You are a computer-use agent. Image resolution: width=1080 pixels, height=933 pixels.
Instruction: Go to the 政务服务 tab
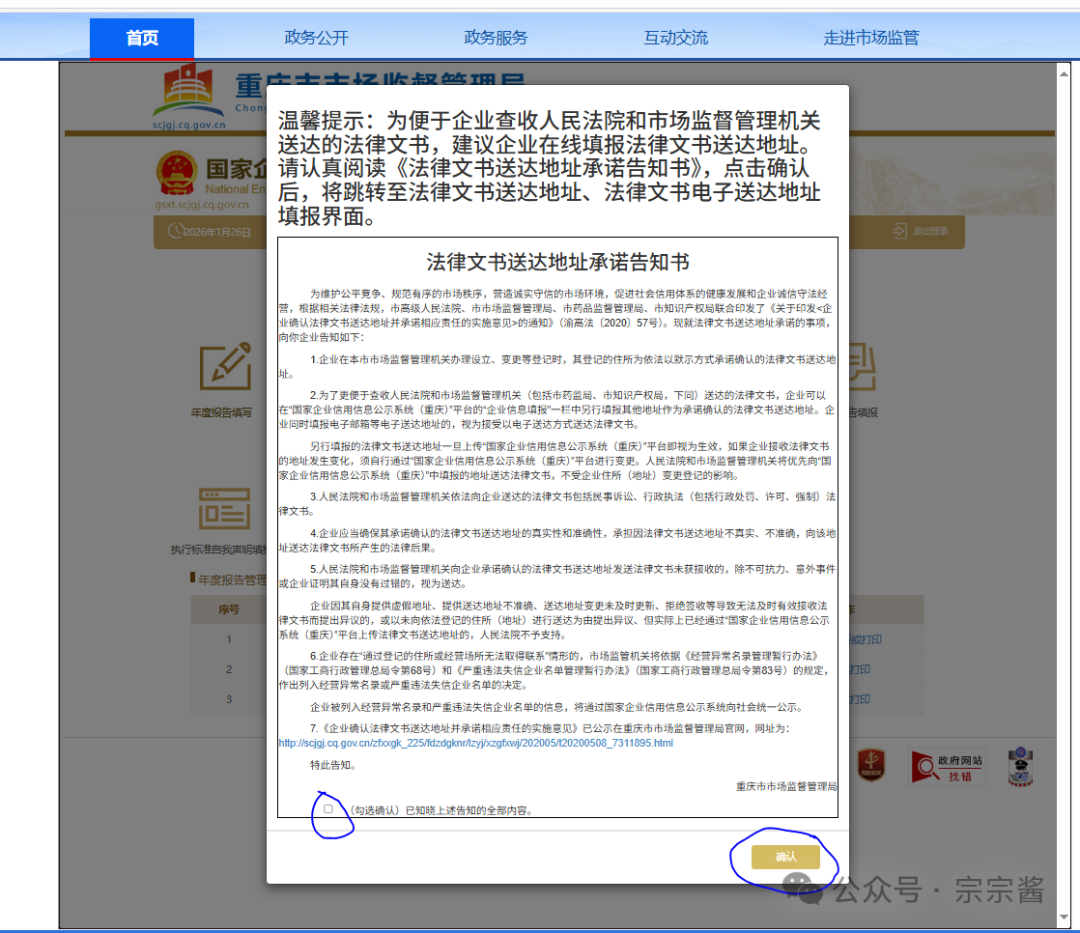pyautogui.click(x=495, y=38)
